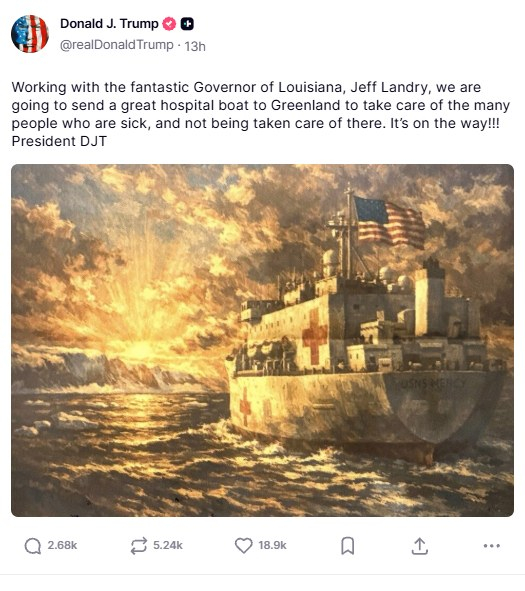Image resolution: width=525 pixels, height=591 pixels.
Task: Click the pink verified checkmark badge
Action: tap(169, 24)
